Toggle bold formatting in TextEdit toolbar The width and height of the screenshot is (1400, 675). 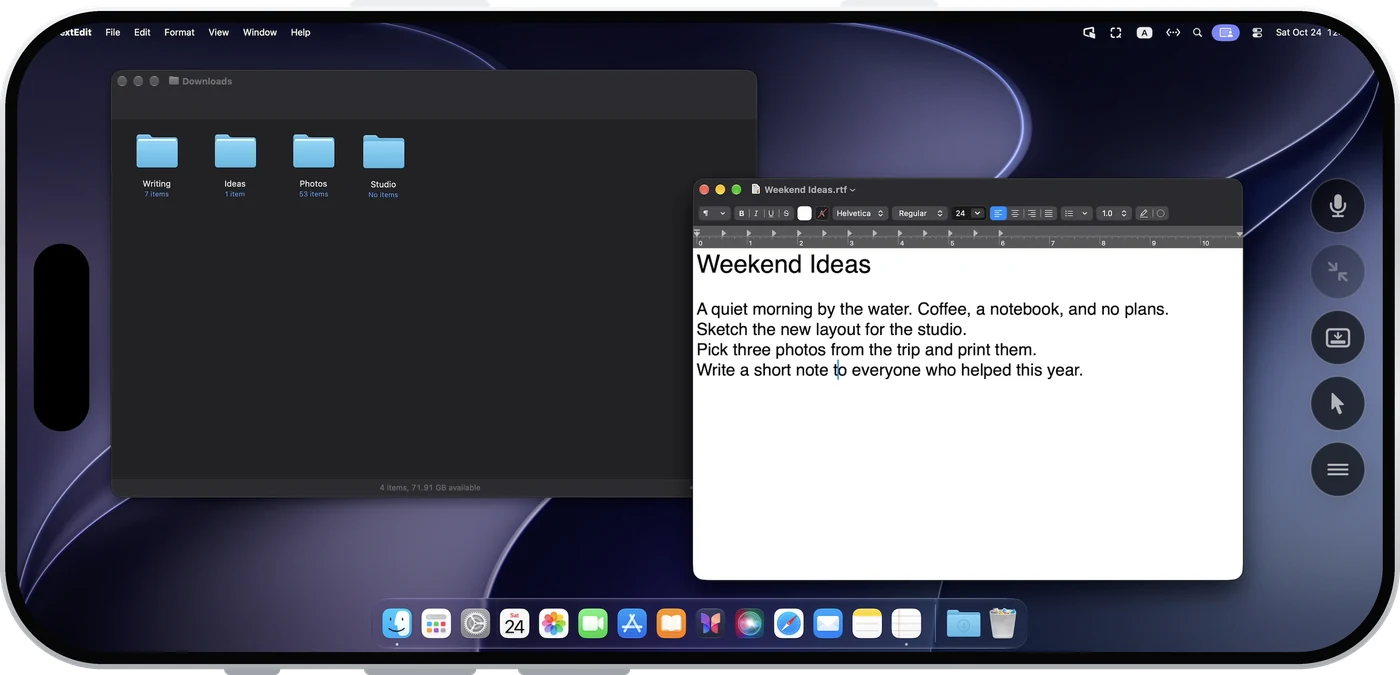741,213
